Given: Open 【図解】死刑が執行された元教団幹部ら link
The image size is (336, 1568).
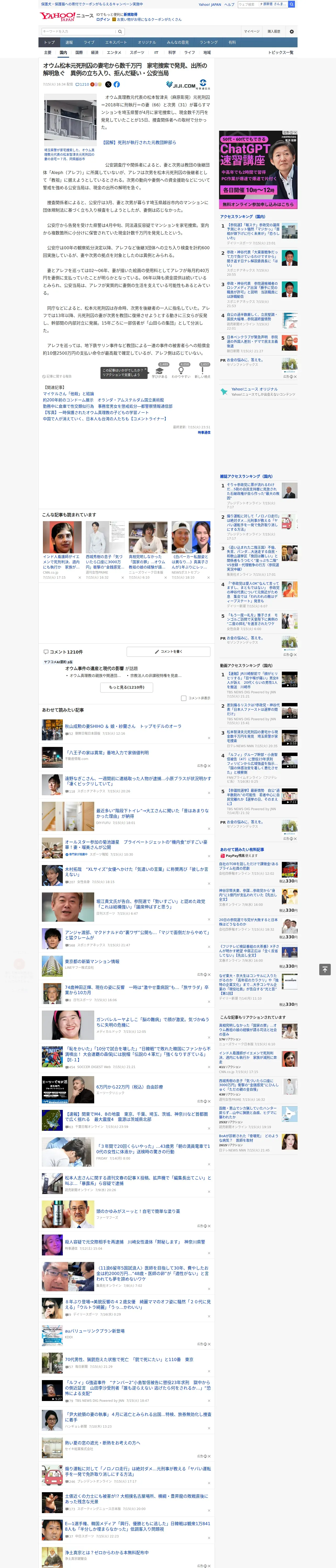Looking at the screenshot, I should (x=139, y=142).
